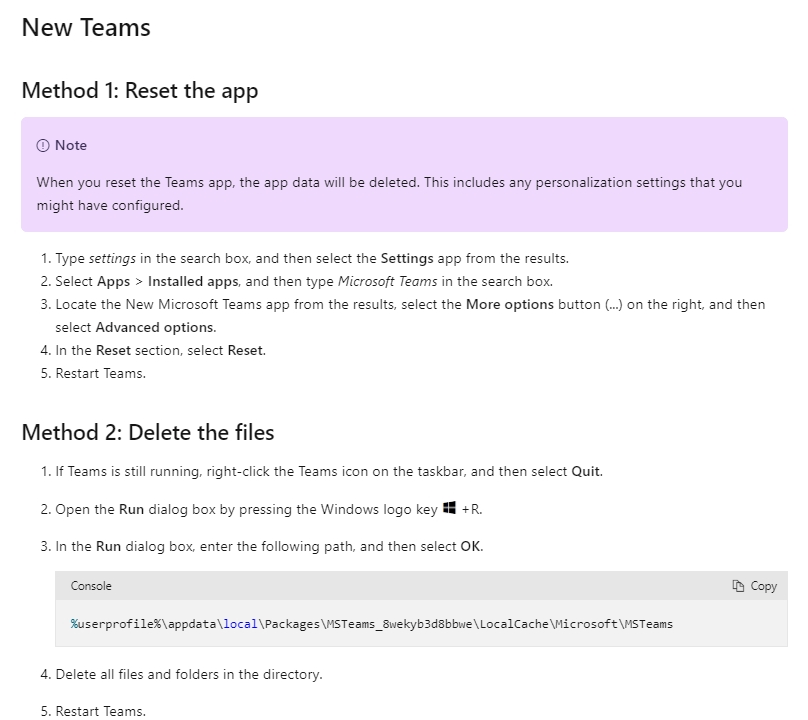Screen dimensions: 808x720
Task: Click the bold Quit word
Action: coord(586,471)
